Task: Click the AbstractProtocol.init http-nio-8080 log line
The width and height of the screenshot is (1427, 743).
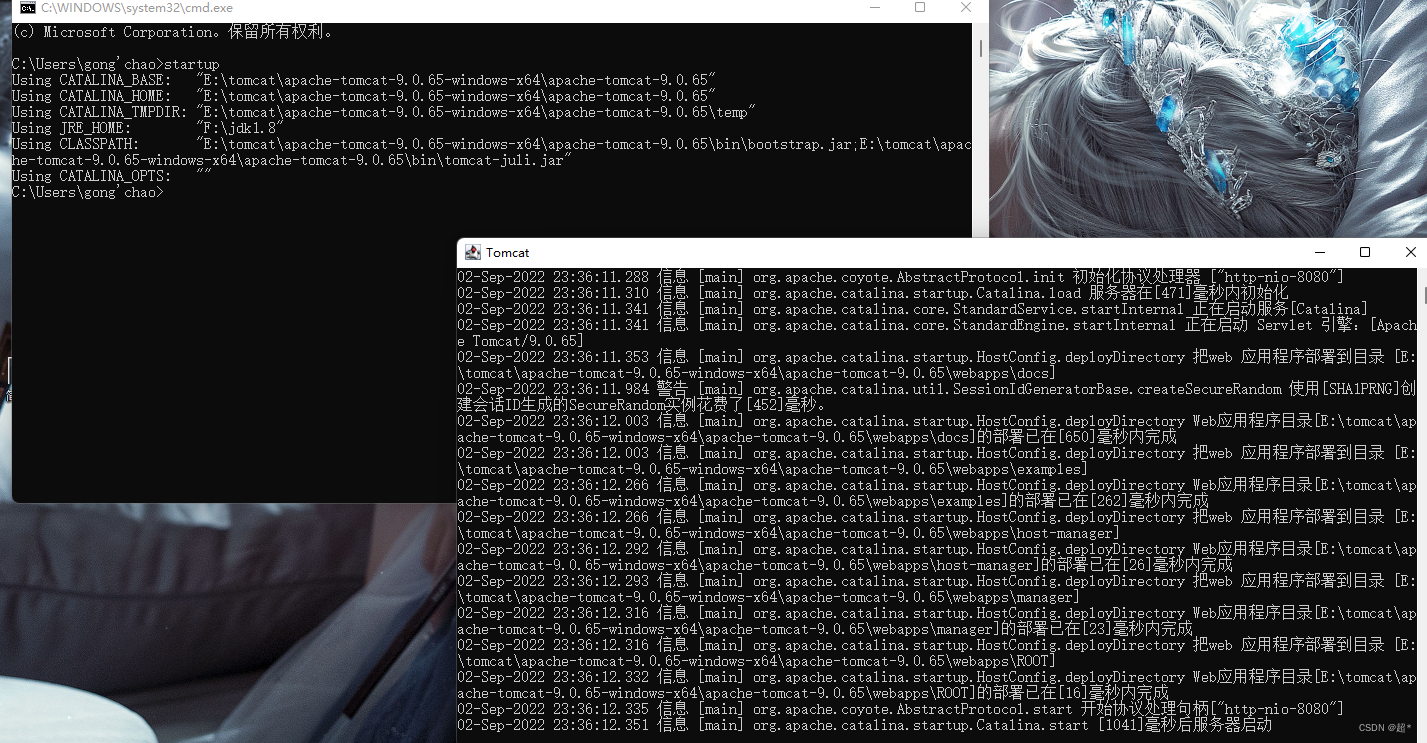Action: (x=901, y=277)
